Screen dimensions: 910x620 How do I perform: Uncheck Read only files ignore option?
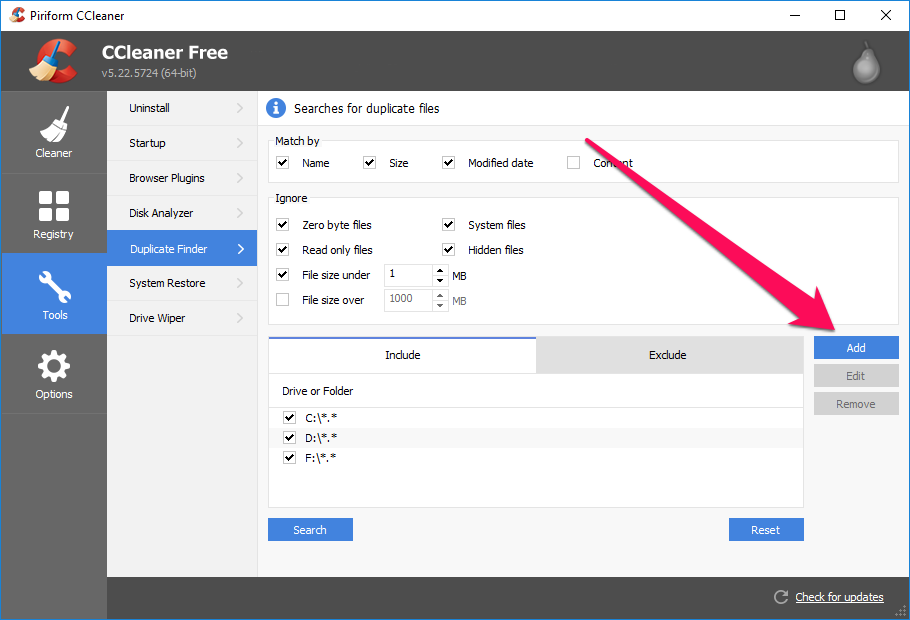[x=283, y=250]
